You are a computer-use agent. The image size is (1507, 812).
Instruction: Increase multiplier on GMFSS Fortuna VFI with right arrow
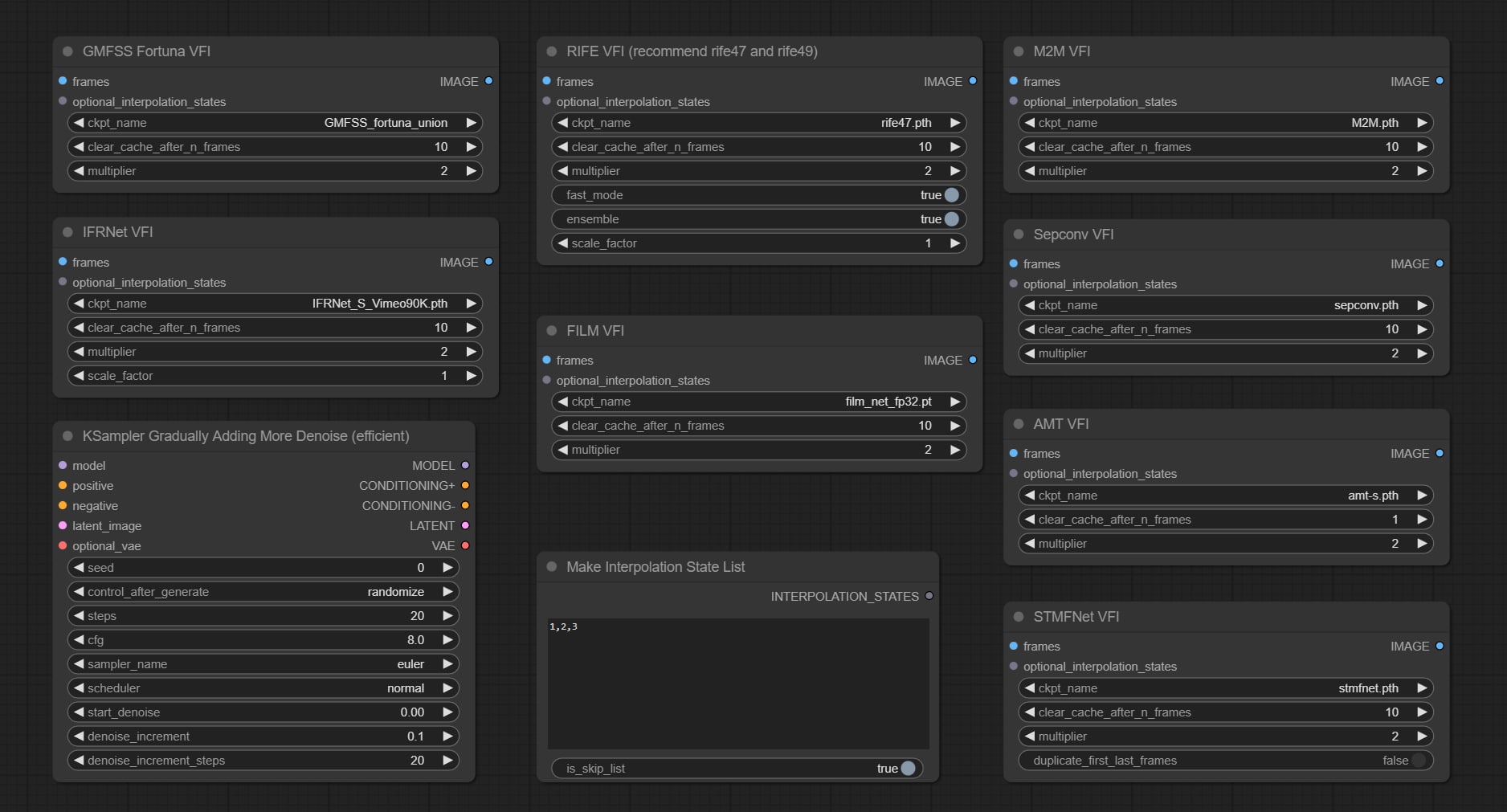tap(472, 171)
